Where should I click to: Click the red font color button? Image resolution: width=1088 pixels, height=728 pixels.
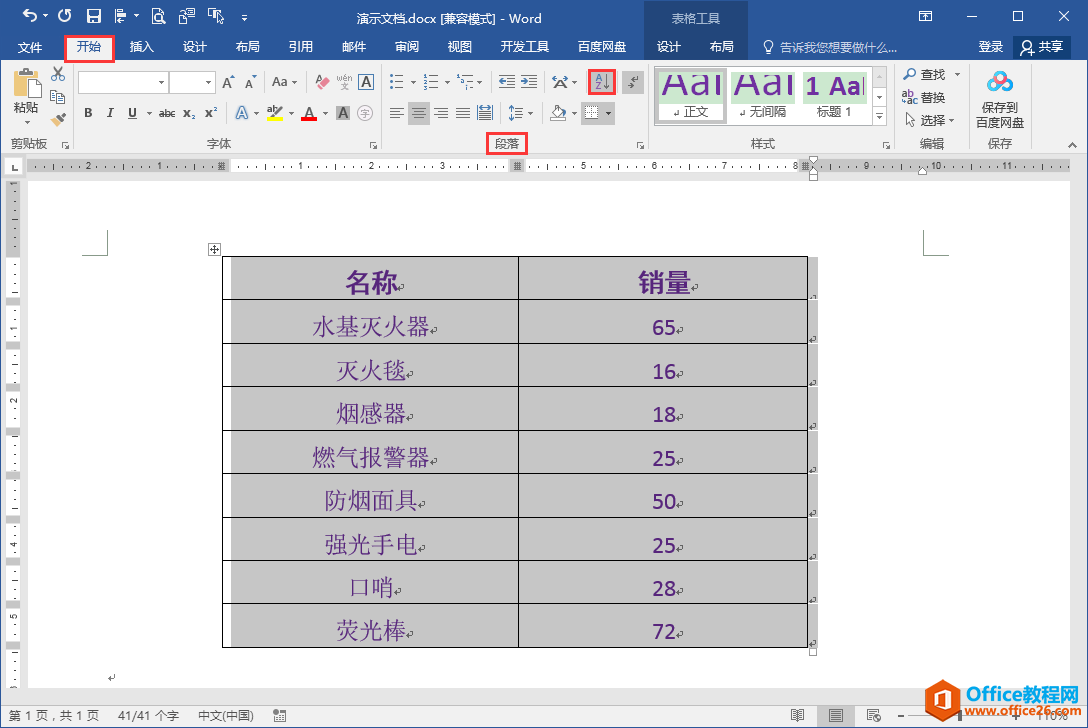pos(309,113)
